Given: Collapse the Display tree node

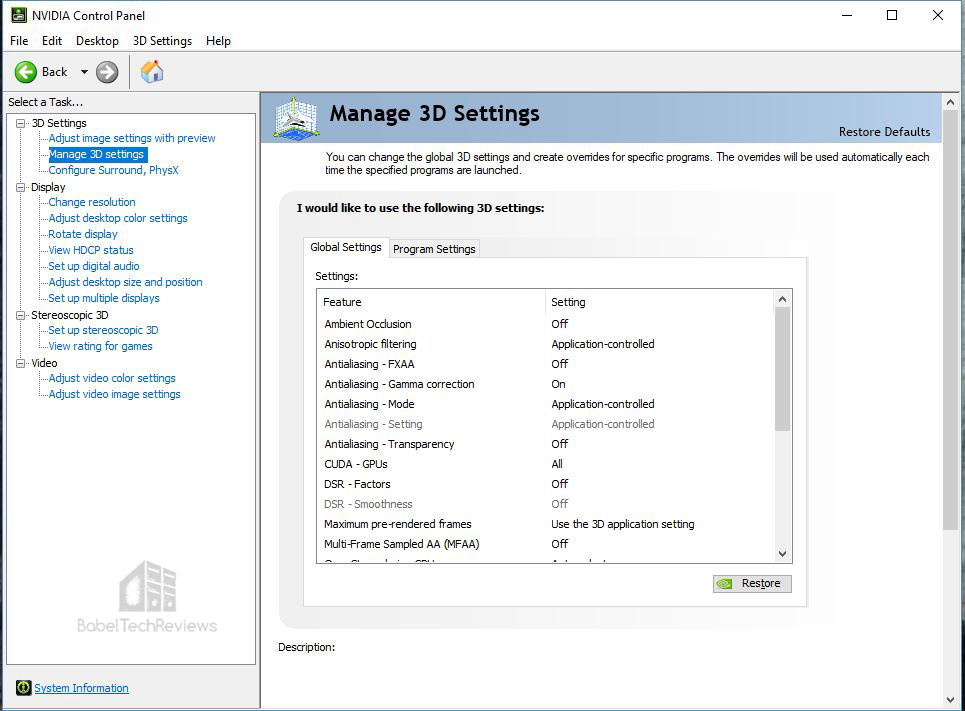Looking at the screenshot, I should (21, 187).
